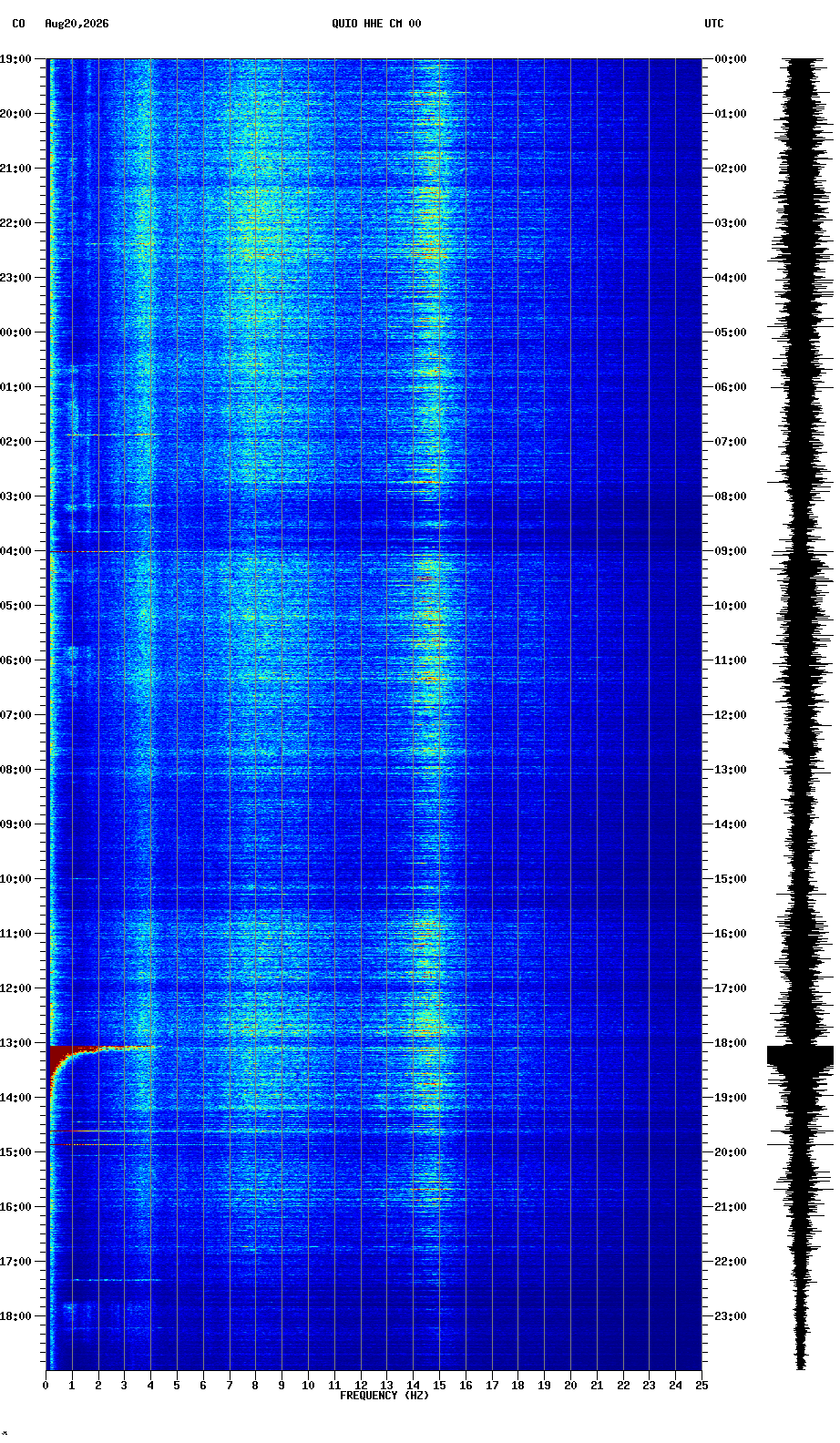The height and width of the screenshot is (1443, 840).
Task: Click frequency axis tick '0'
Action: (46, 1386)
